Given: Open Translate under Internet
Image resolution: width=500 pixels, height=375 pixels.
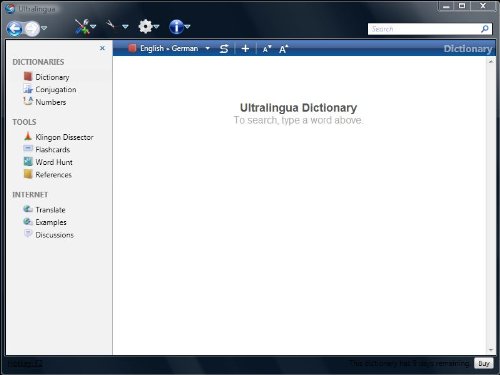Looking at the screenshot, I should tap(50, 210).
